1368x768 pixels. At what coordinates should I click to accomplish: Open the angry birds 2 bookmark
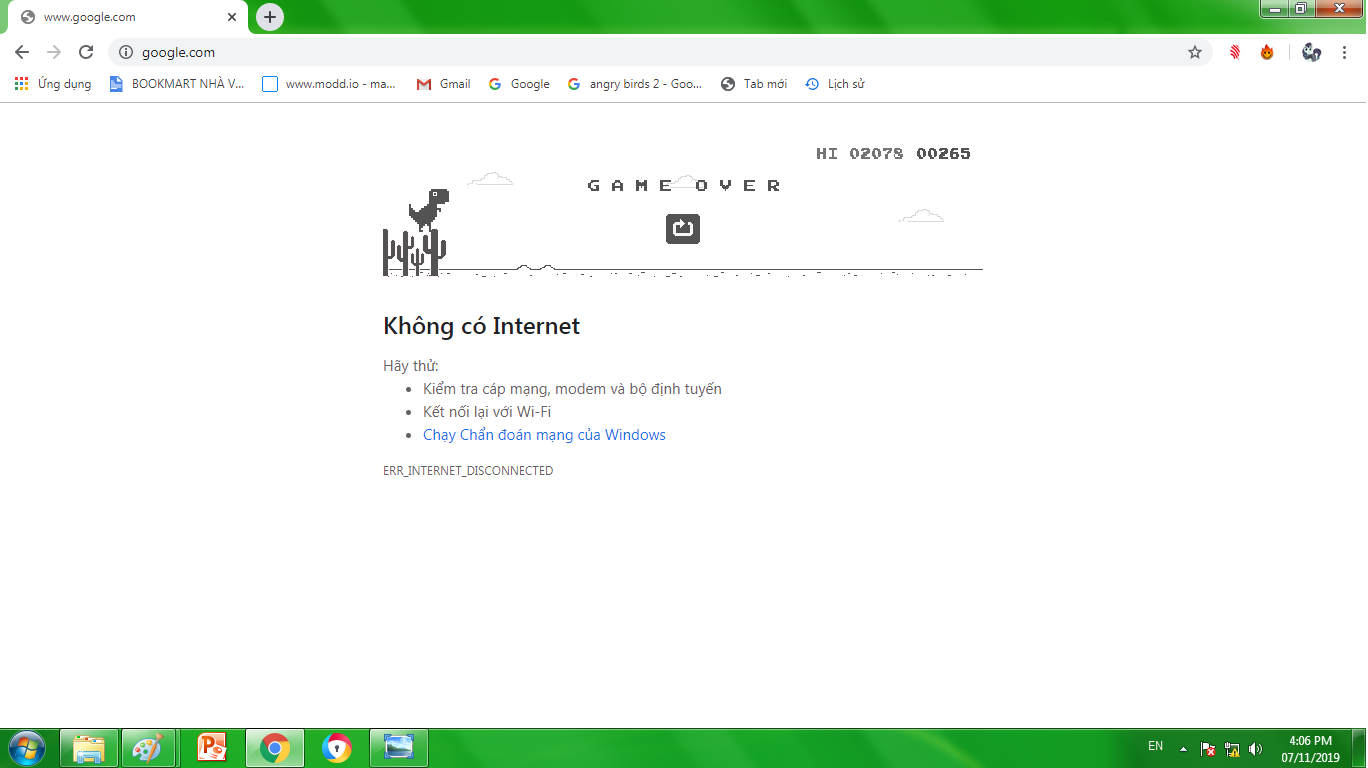coord(635,84)
